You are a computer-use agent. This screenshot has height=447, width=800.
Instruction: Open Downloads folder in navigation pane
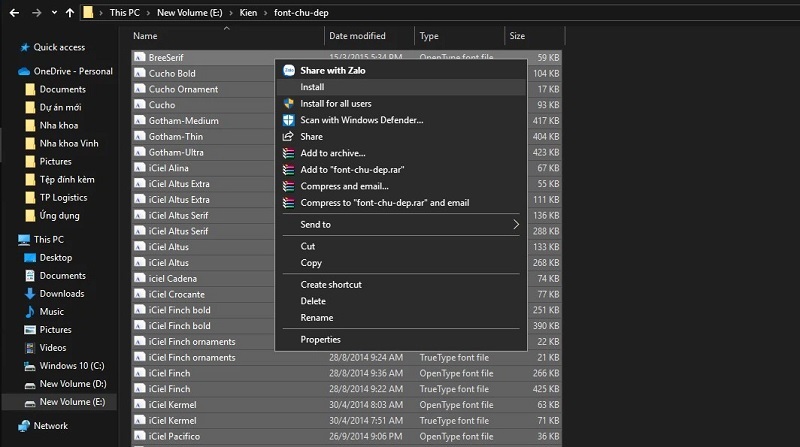pos(61,294)
